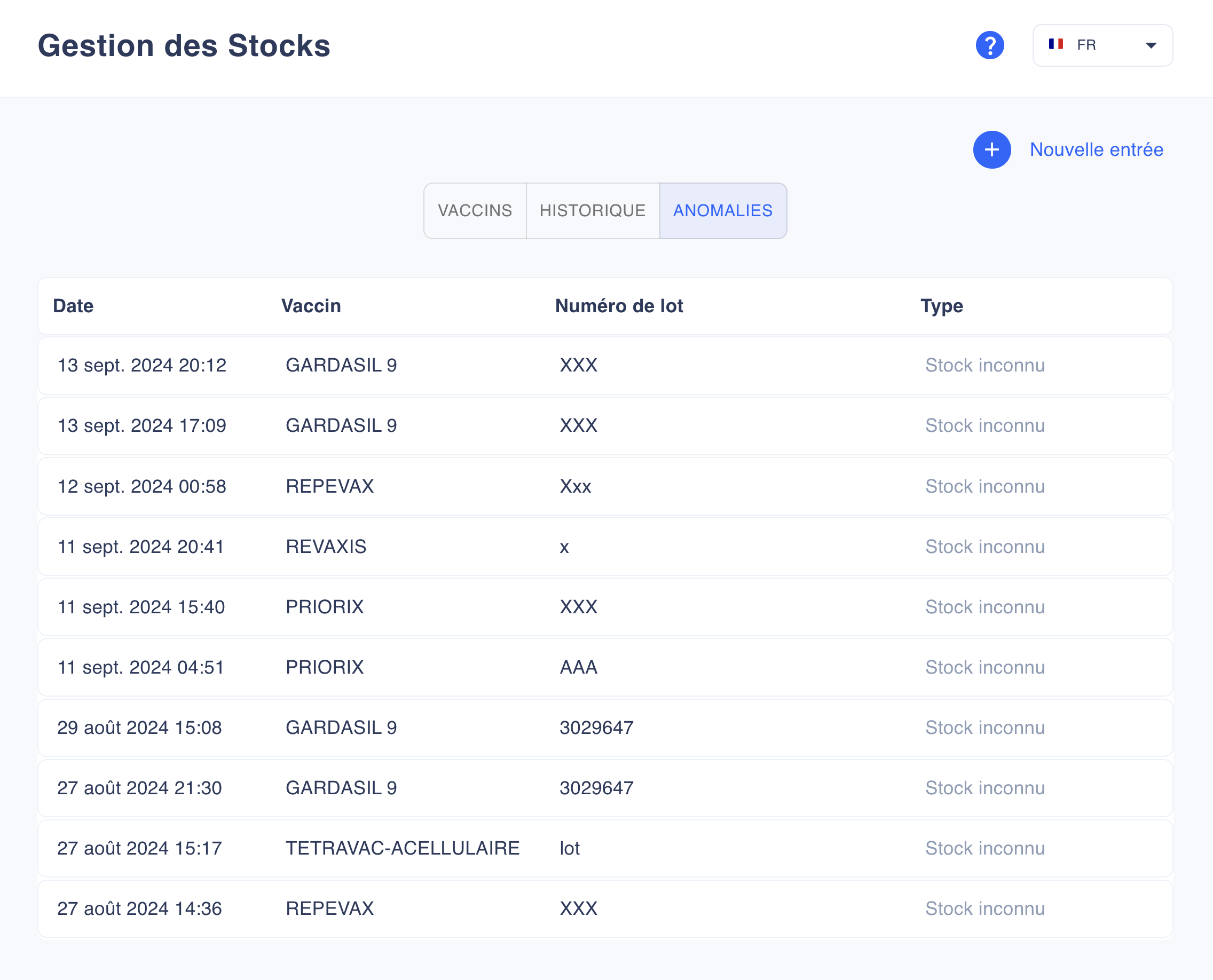
Task: Click the REVAXIS vaccine cell
Action: click(326, 547)
